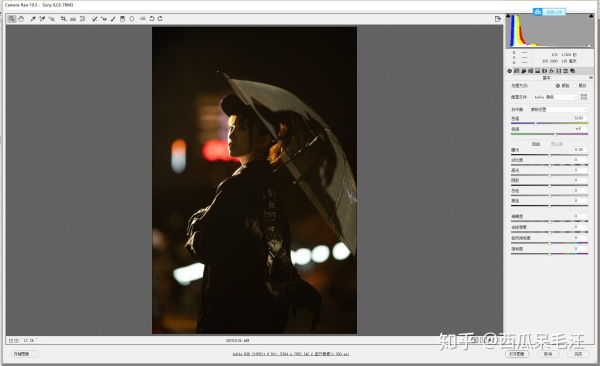The width and height of the screenshot is (600, 366).
Task: Select the Radial Filter tool
Action: click(x=132, y=19)
